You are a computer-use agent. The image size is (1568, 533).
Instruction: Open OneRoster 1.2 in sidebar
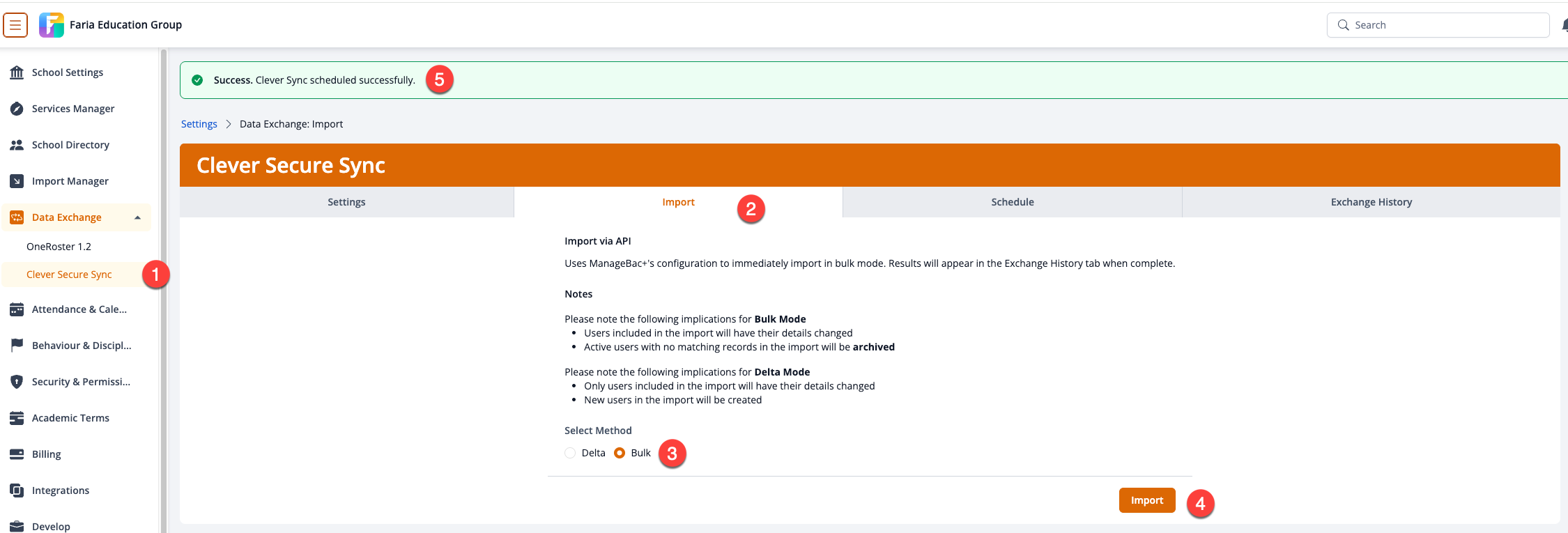click(x=59, y=247)
